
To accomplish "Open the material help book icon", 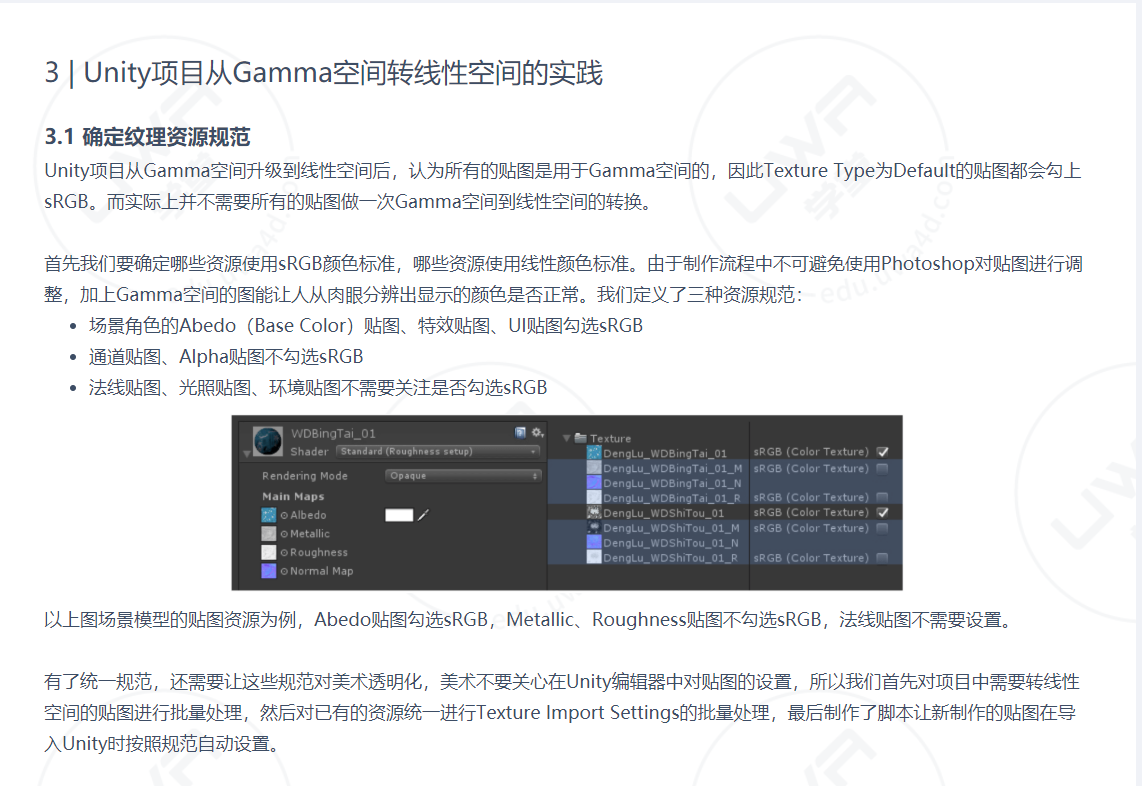I will pos(520,433).
